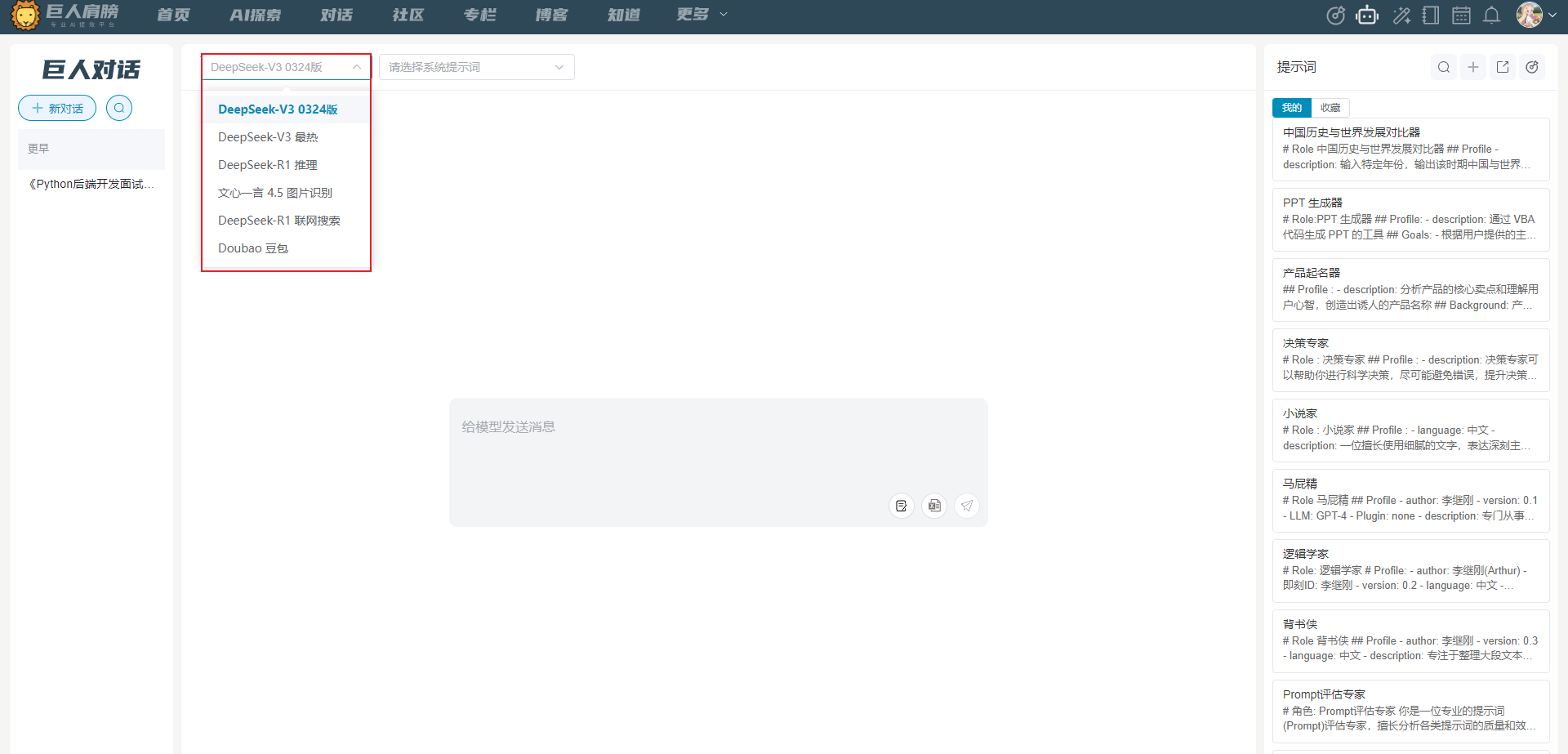Open Prompt评估专家 prompt card
The image size is (1568, 754).
[1411, 712]
